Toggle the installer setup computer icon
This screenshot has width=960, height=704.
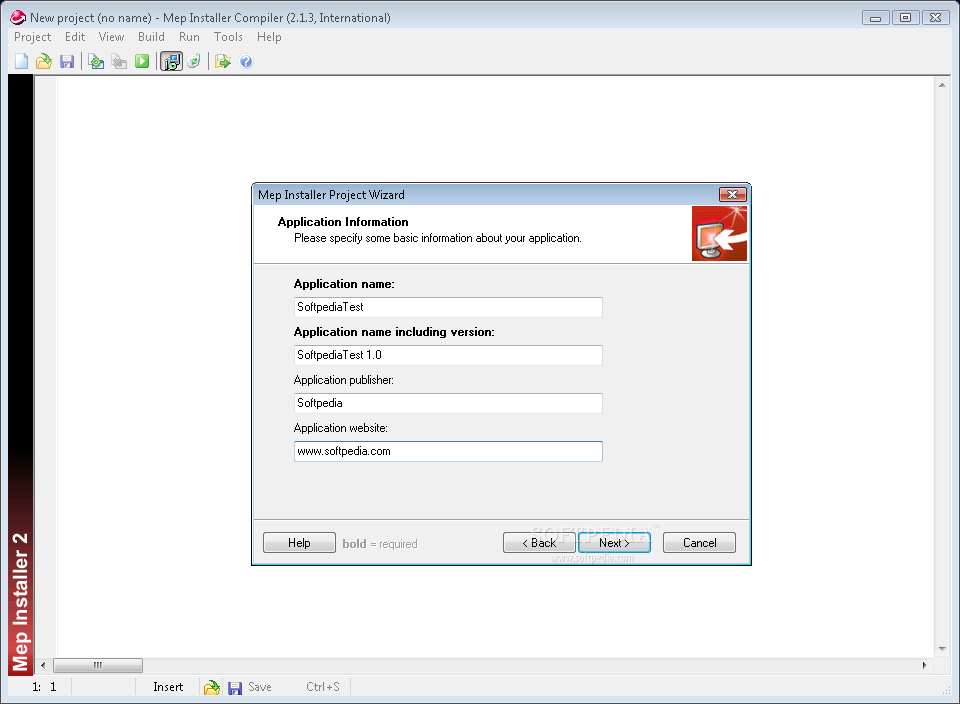pyautogui.click(x=171, y=61)
